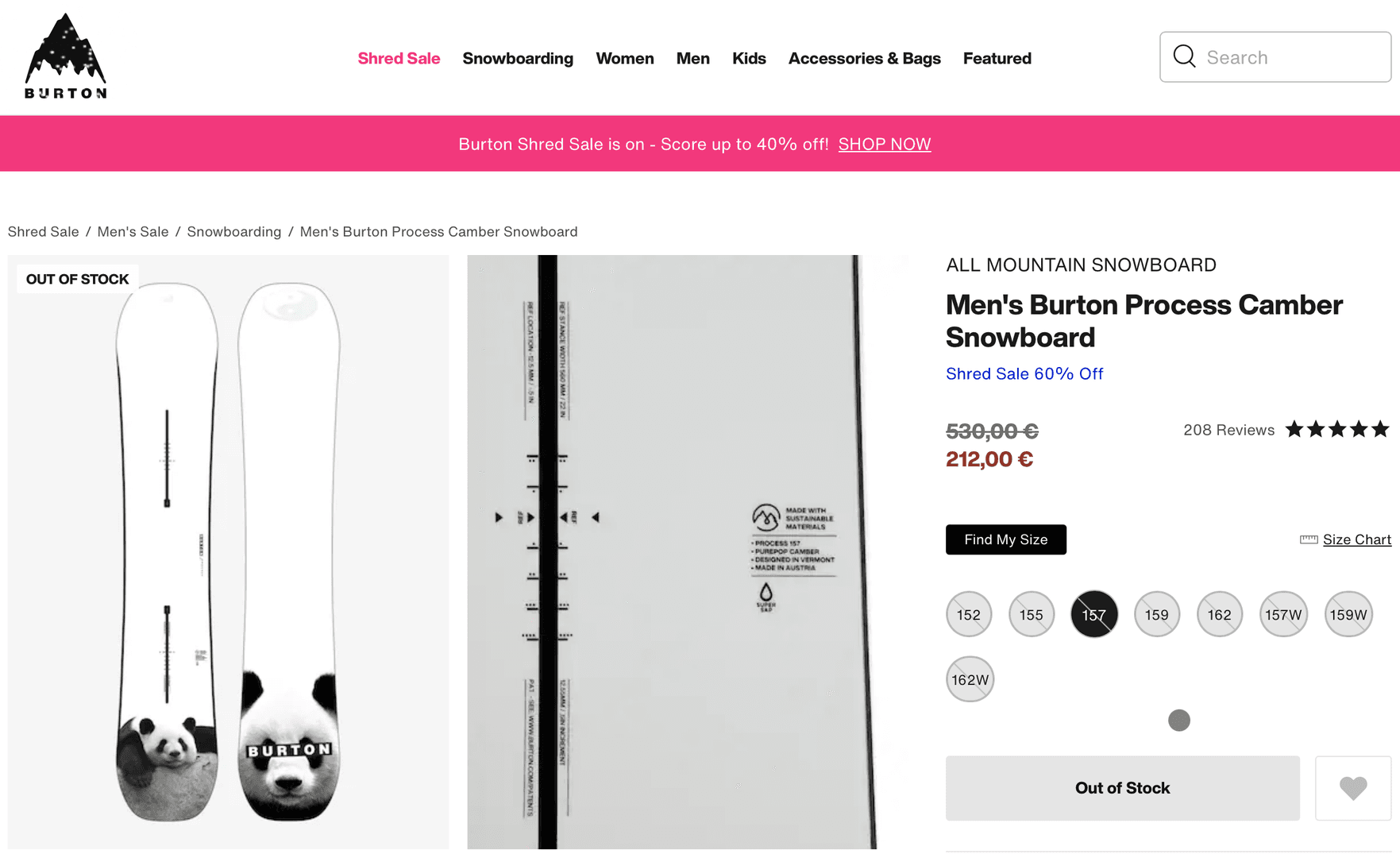The width and height of the screenshot is (1400, 858).
Task: Add board to wishlist heart icon
Action: [1353, 788]
